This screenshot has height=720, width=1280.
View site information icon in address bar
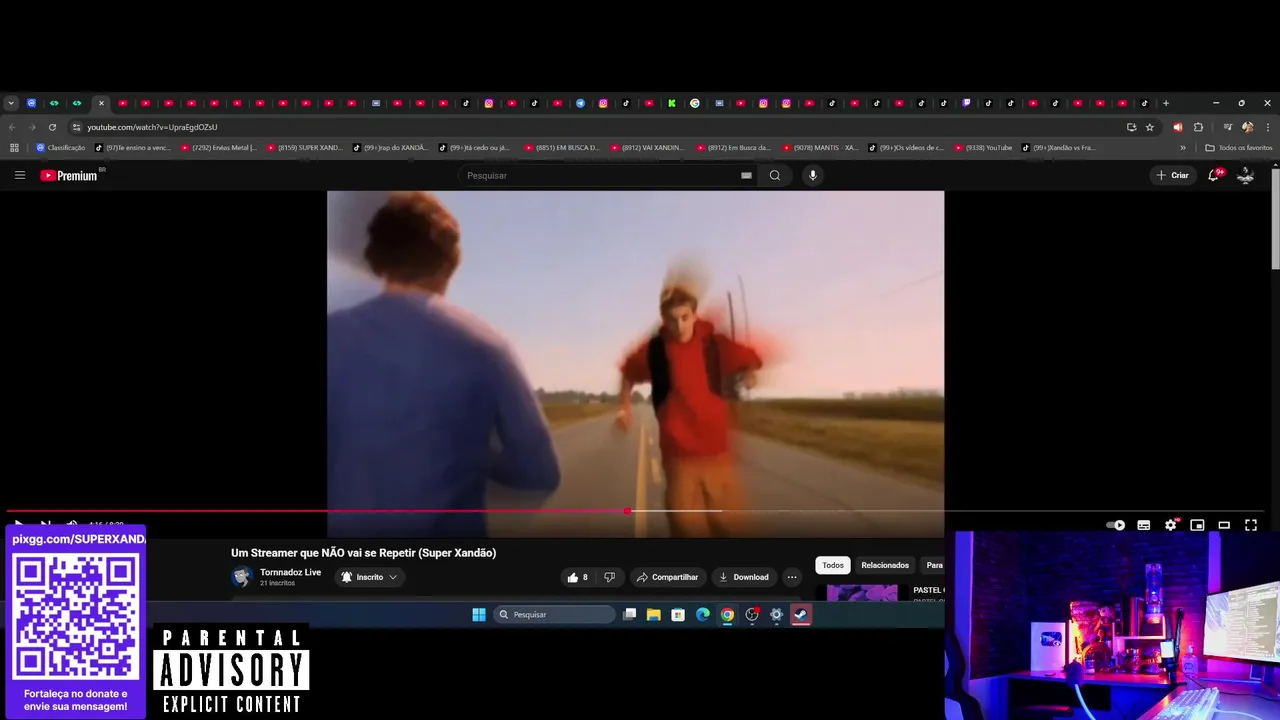pyautogui.click(x=76, y=127)
